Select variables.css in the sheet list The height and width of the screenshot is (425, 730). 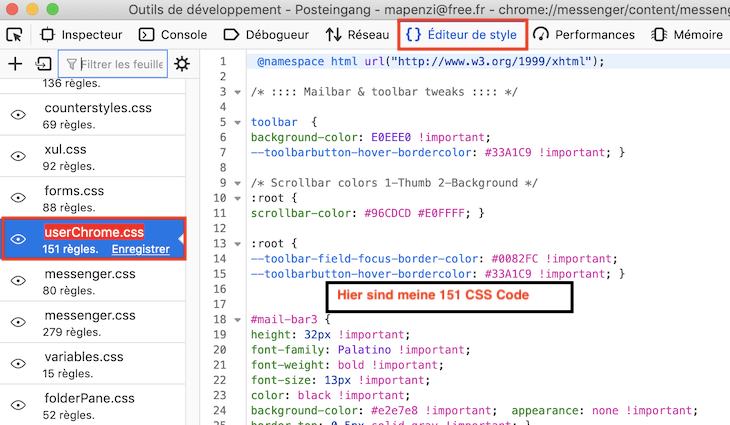tap(93, 364)
